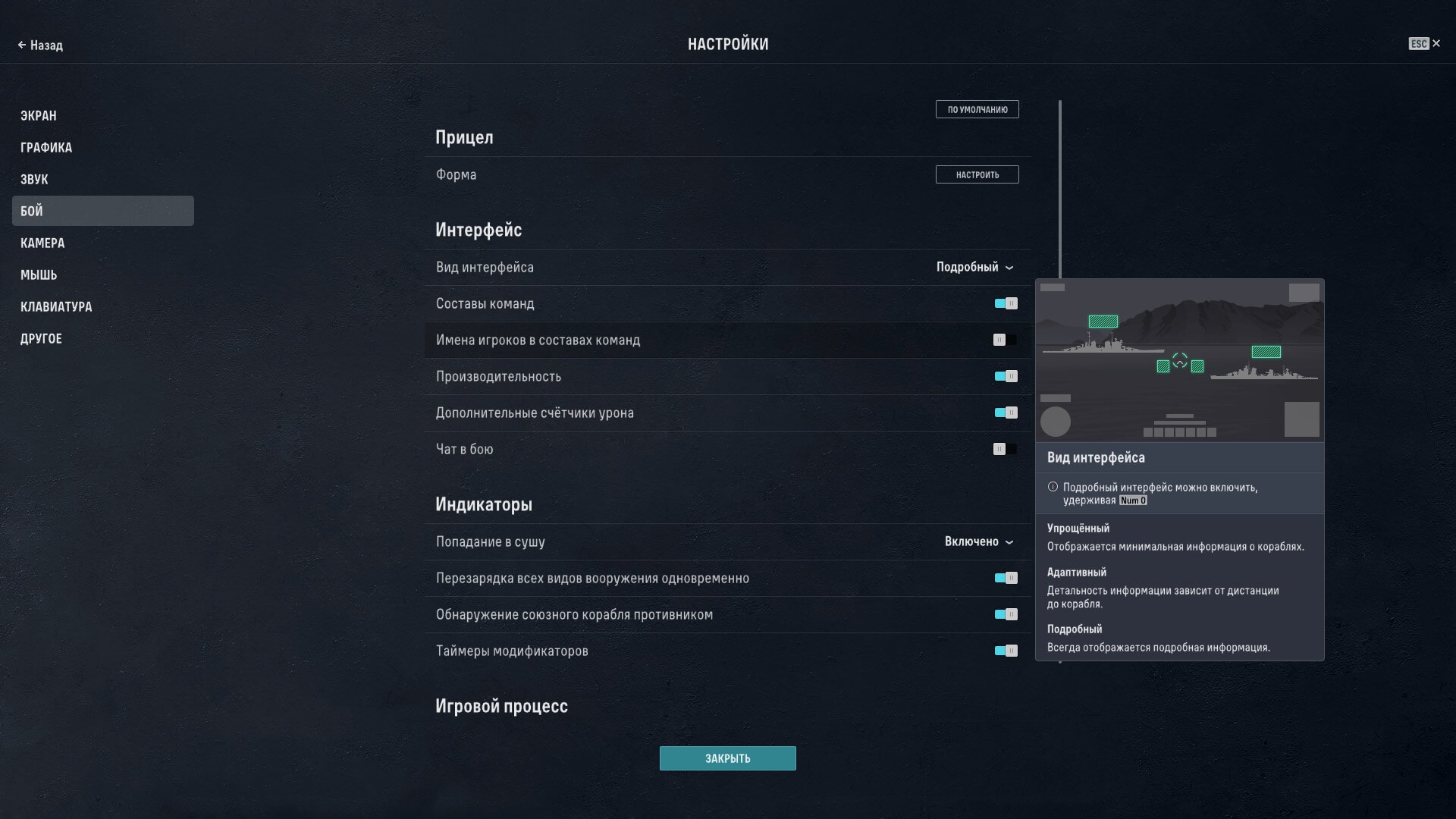Click the info icon in the tooltip panel

tap(1053, 488)
